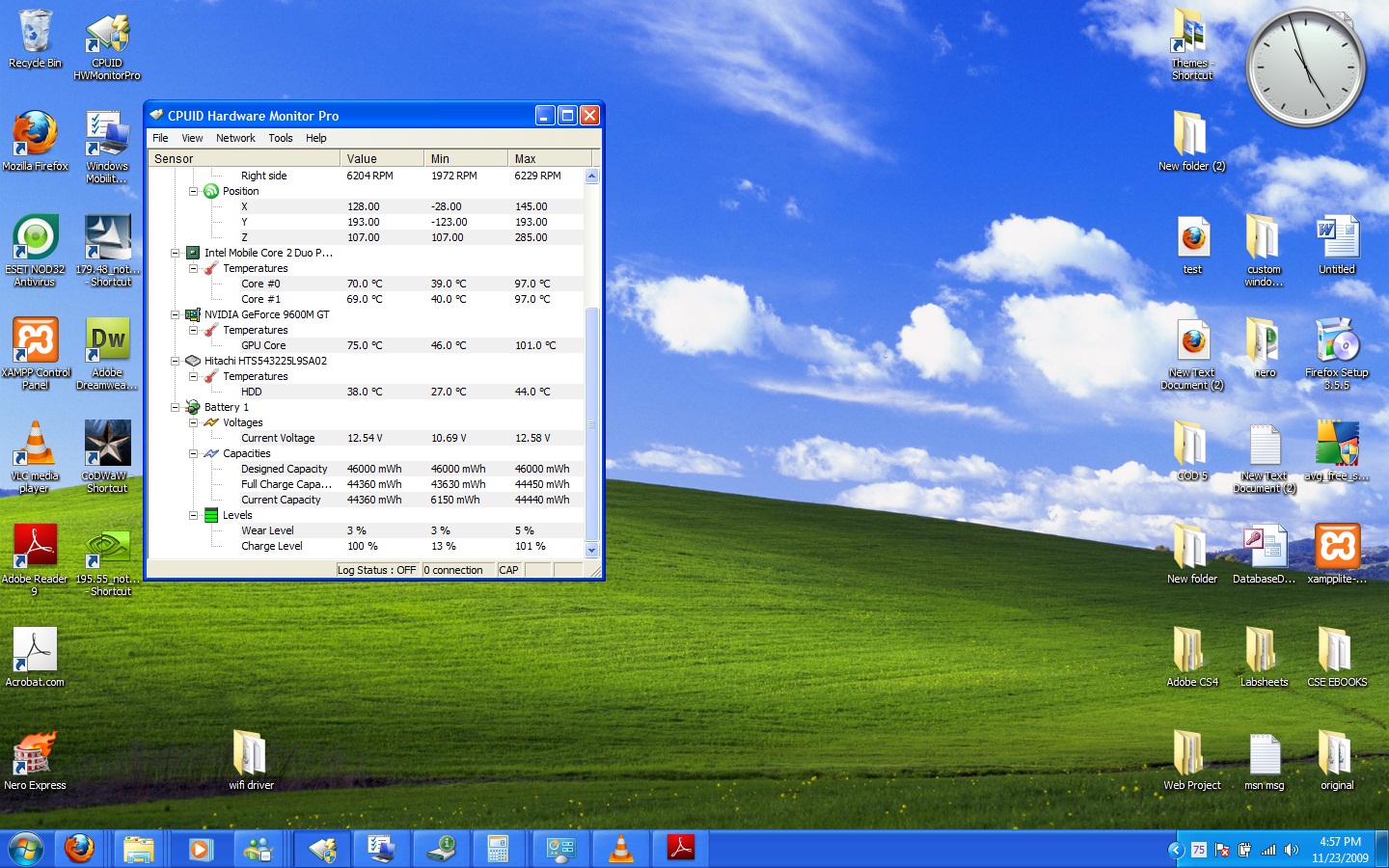The image size is (1389, 868).
Task: Click the vertical scrollbar thumb in sensor list
Action: 592,423
